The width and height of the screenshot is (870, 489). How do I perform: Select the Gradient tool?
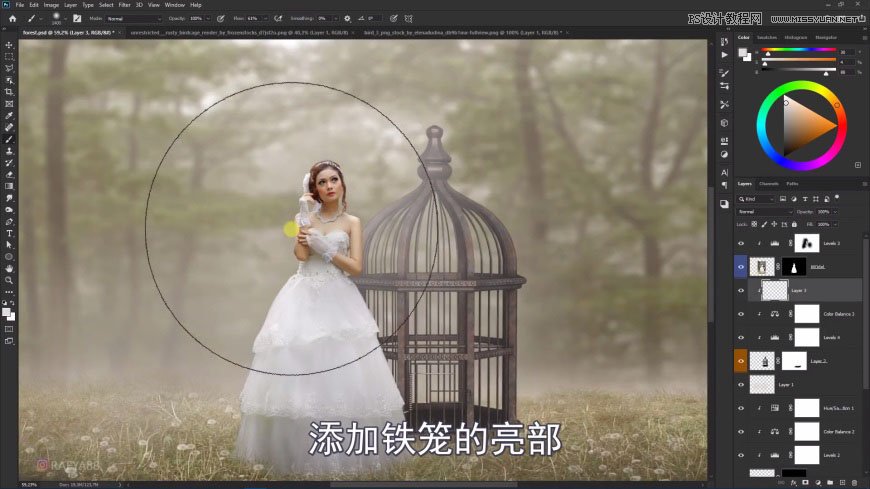pos(9,186)
